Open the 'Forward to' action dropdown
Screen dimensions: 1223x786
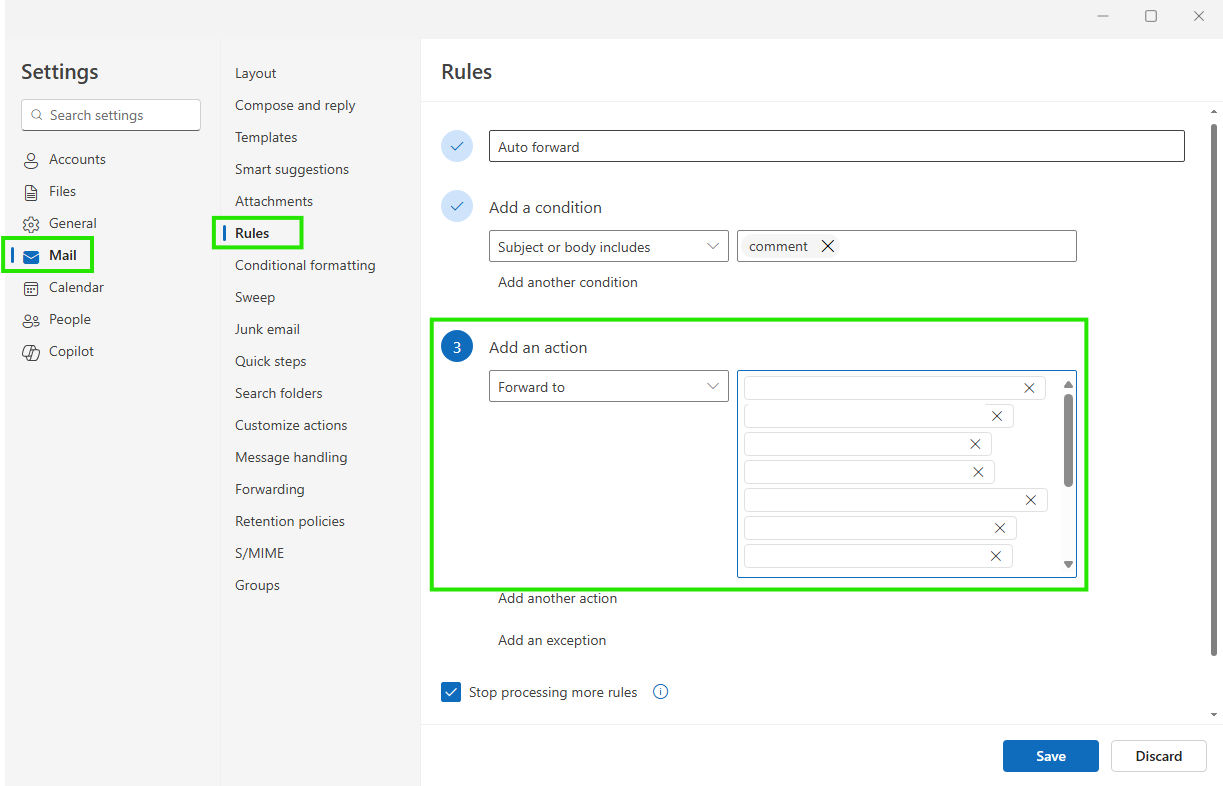click(x=608, y=387)
